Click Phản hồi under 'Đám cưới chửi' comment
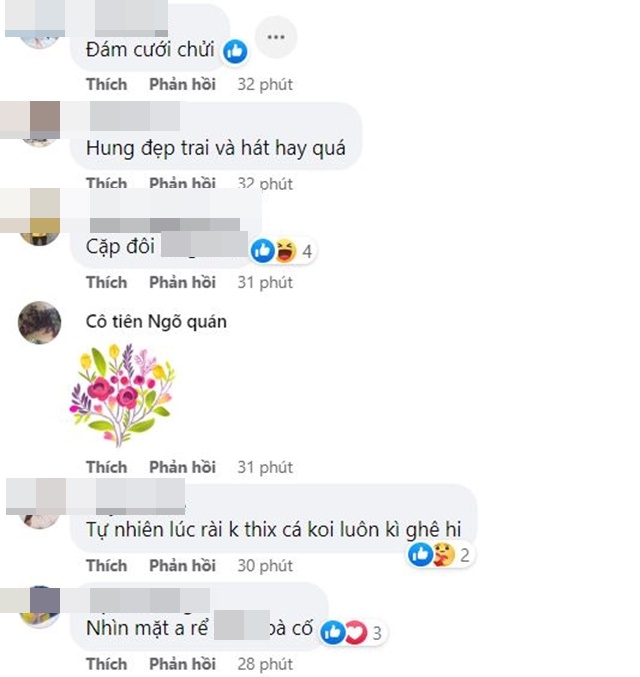Screen dimensions: 640x677 (x=182, y=84)
